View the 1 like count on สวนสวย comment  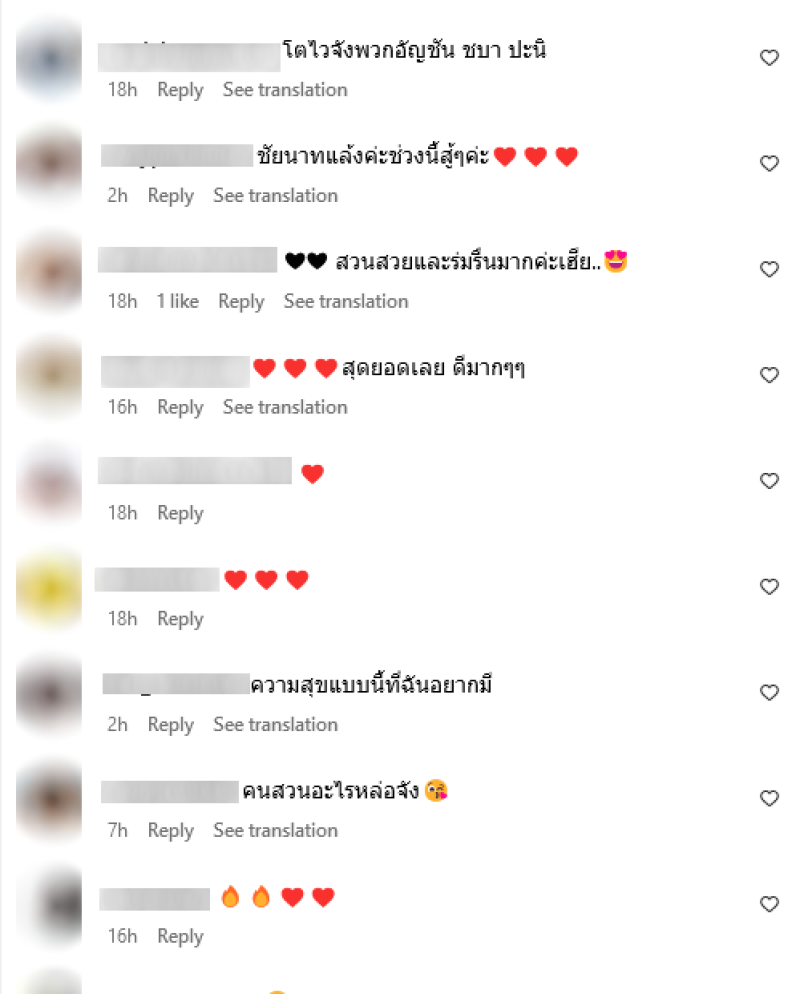[177, 301]
